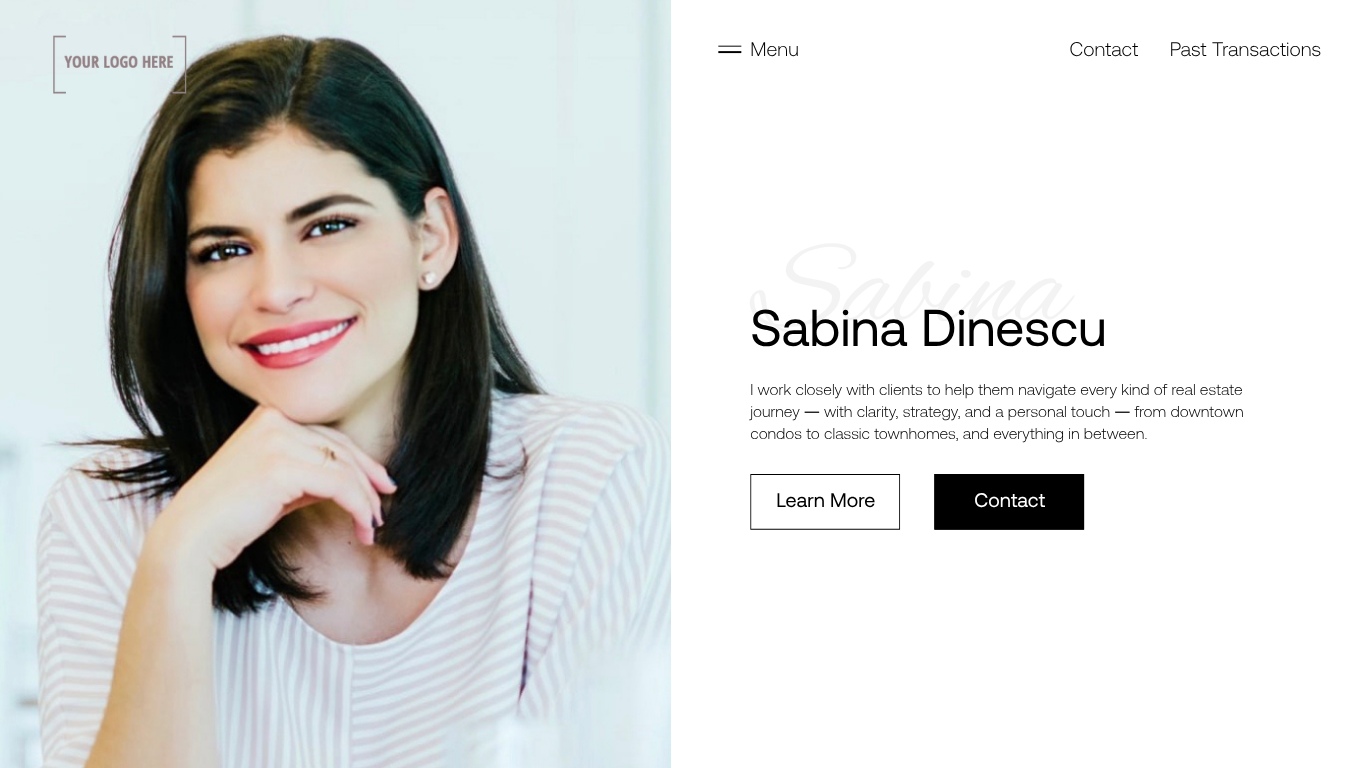This screenshot has width=1366, height=768.
Task: Select the 'Sabina Dinescu' heading
Action: point(928,328)
